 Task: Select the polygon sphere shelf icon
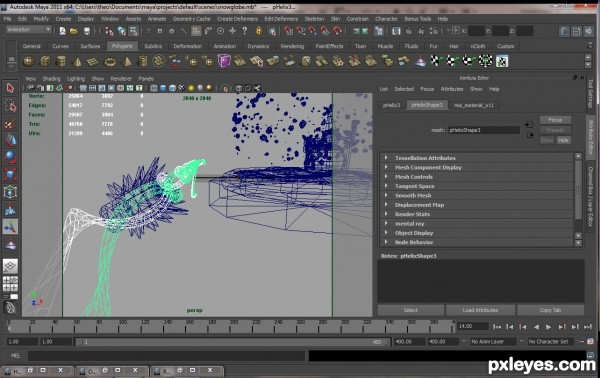(x=29, y=61)
